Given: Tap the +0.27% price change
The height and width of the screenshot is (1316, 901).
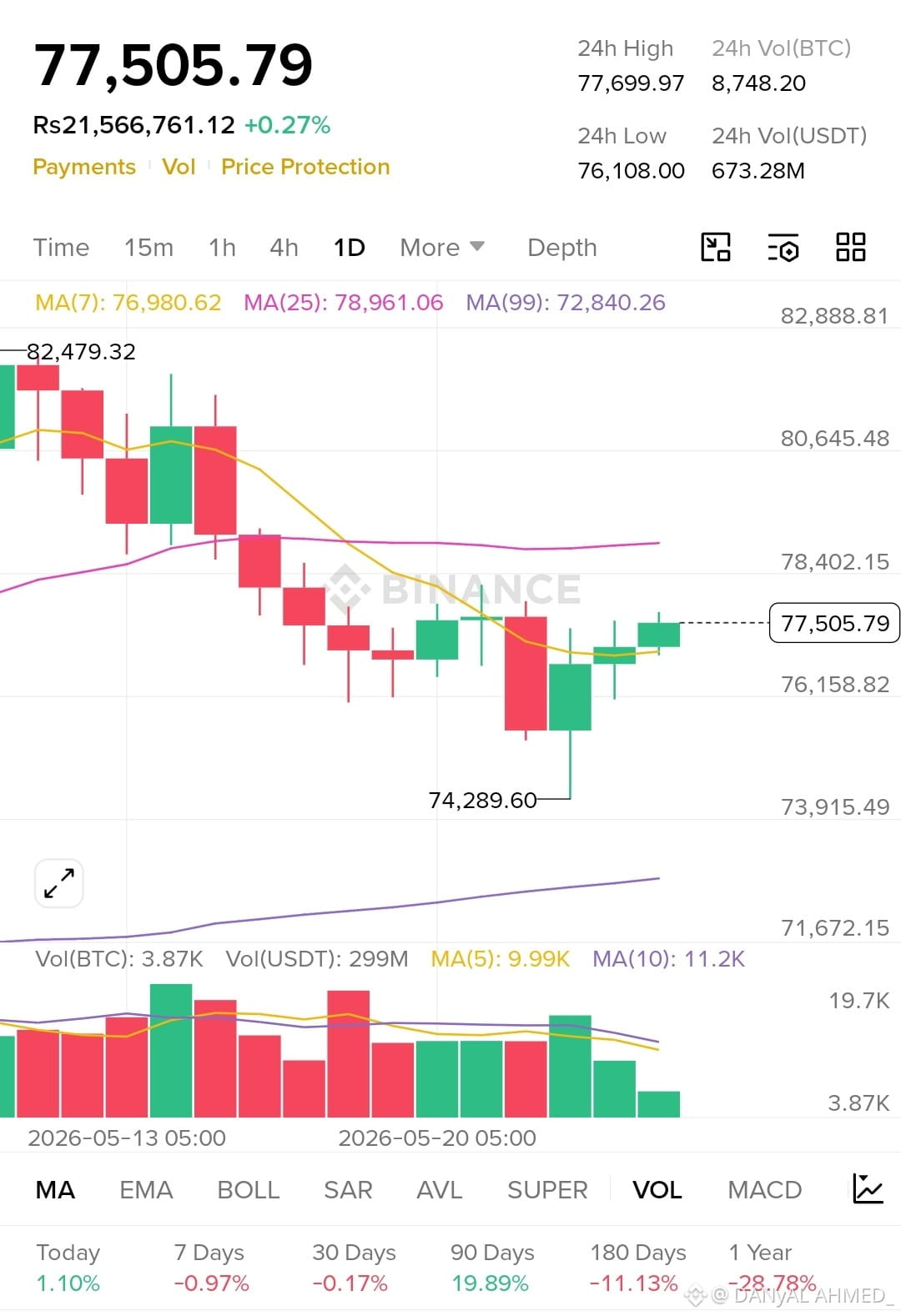Looking at the screenshot, I should coord(287,125).
